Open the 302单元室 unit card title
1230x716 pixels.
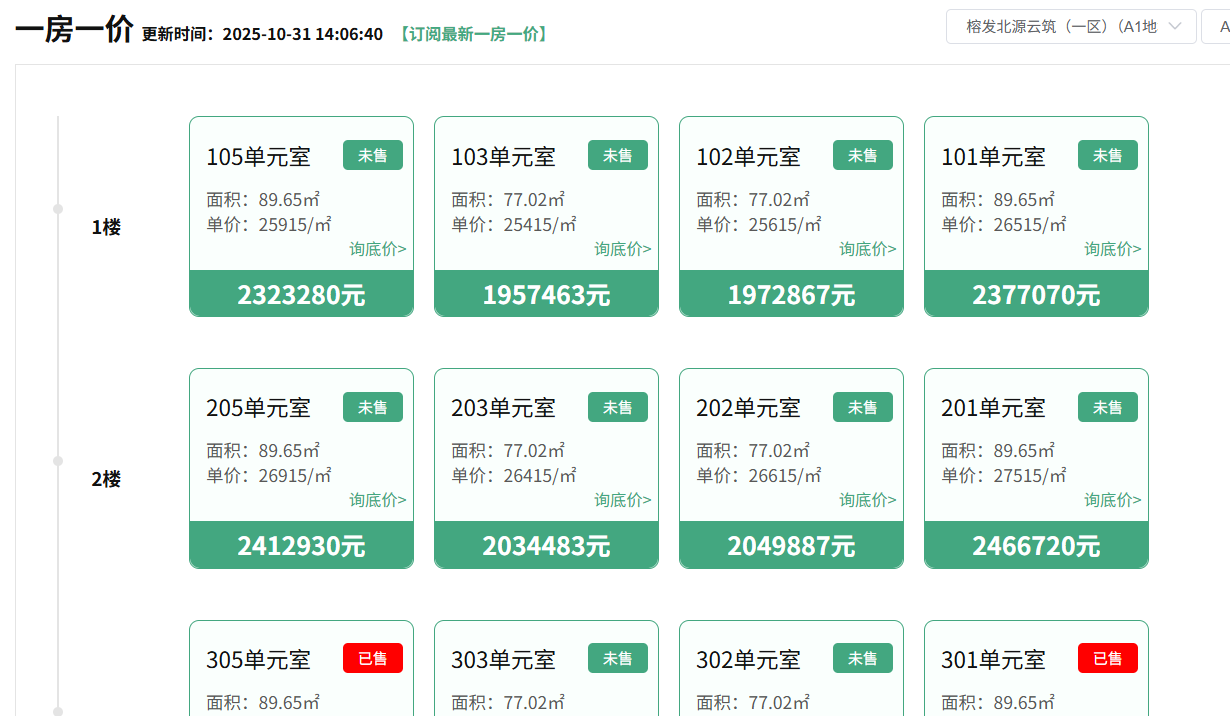748,660
